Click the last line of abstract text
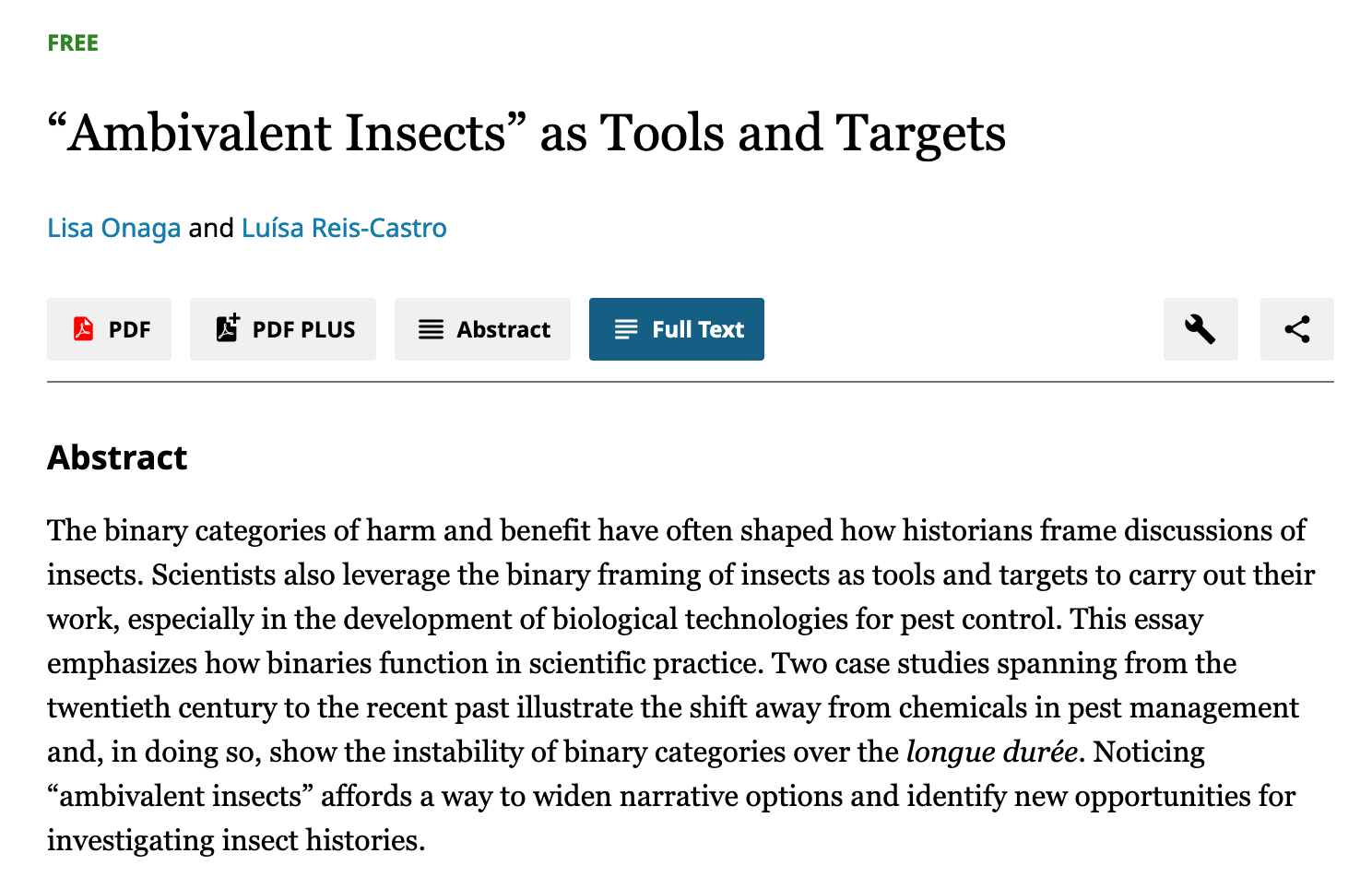Viewport: 1372px width, 889px height. (x=236, y=840)
